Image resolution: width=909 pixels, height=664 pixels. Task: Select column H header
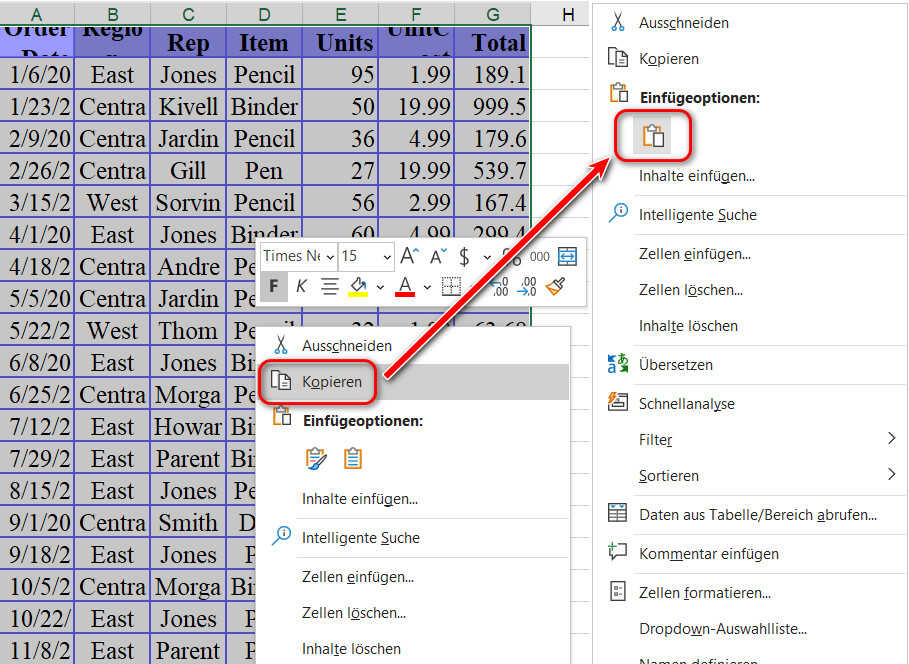pyautogui.click(x=568, y=14)
